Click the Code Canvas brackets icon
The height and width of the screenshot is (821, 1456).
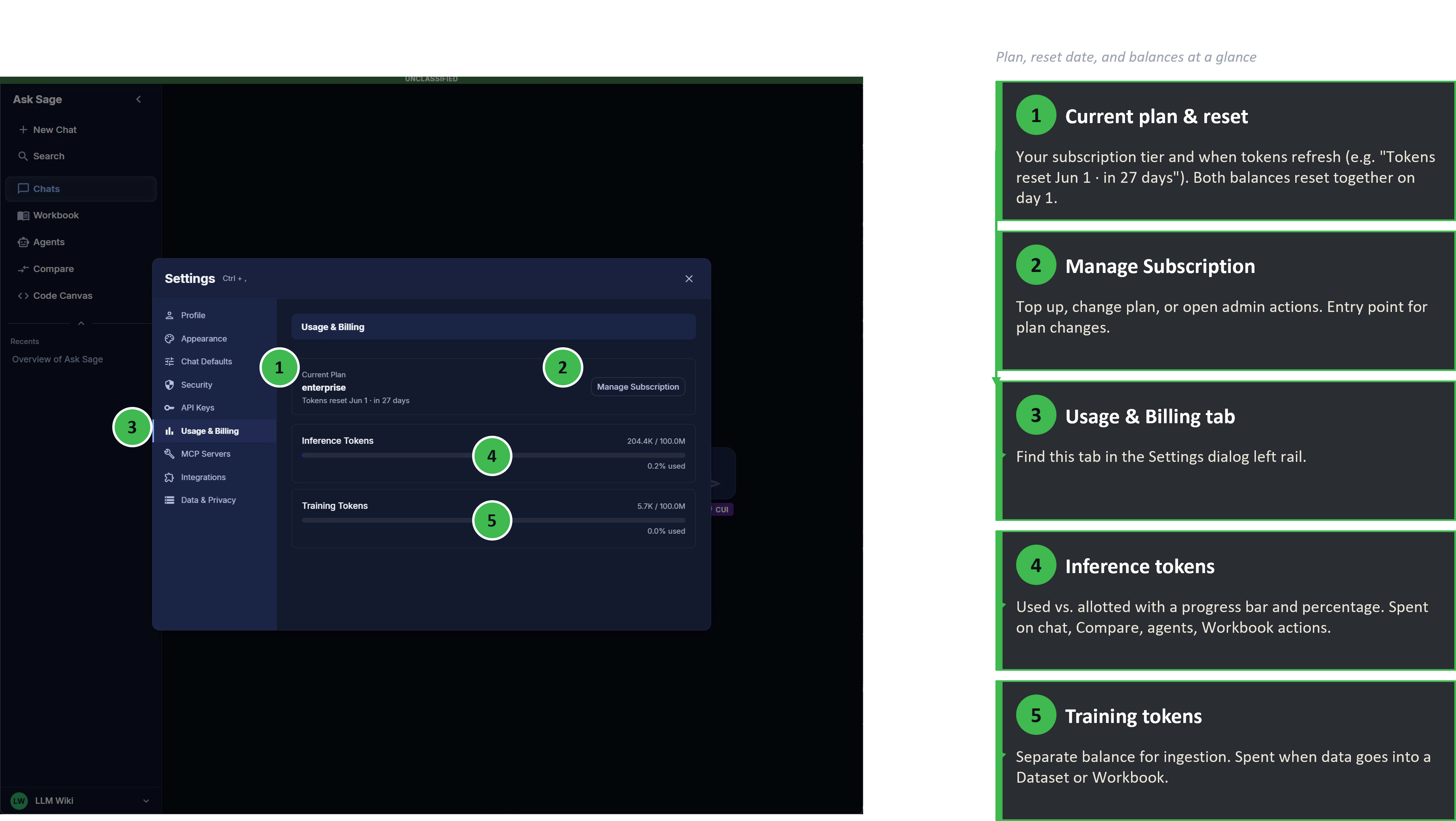pyautogui.click(x=23, y=295)
